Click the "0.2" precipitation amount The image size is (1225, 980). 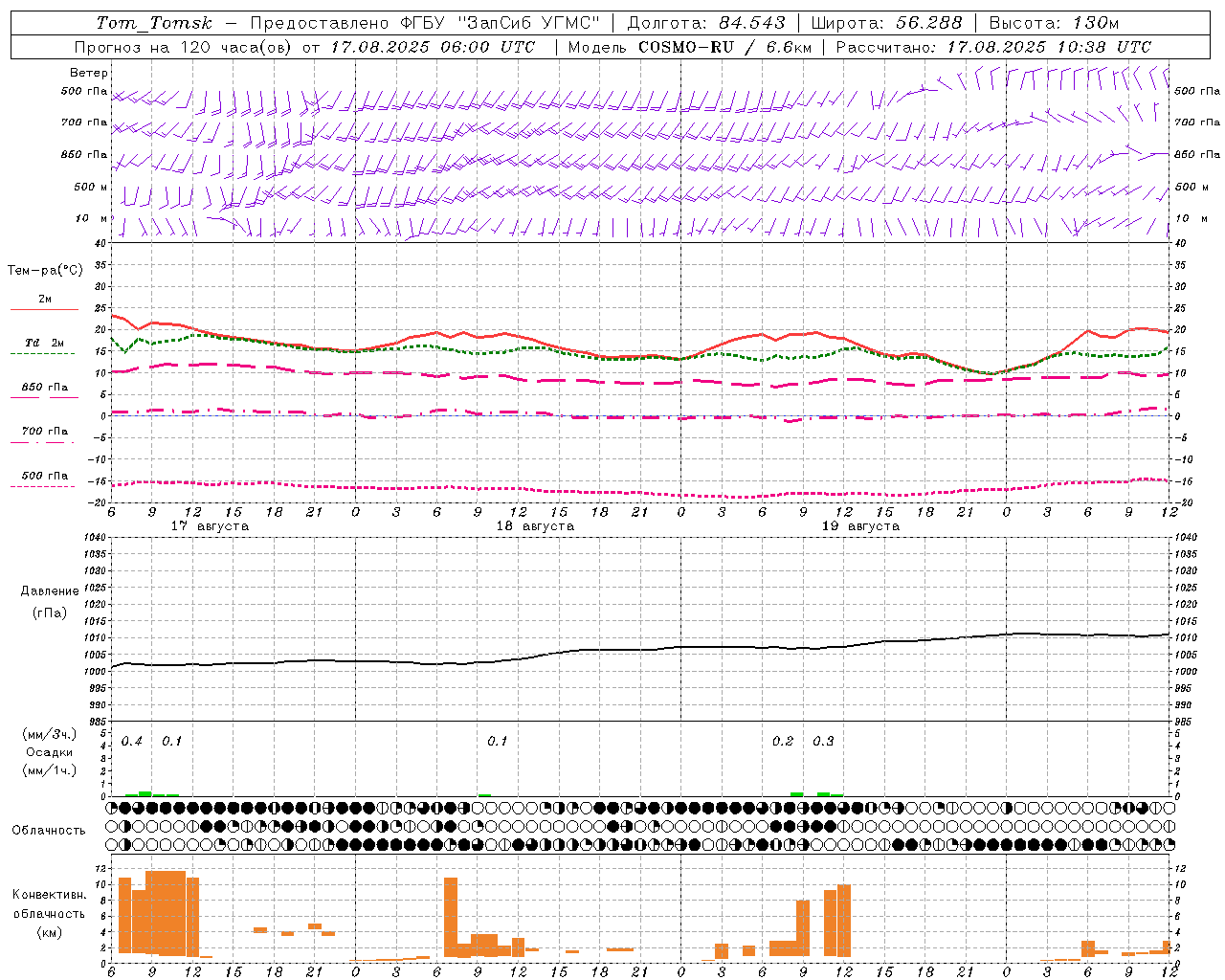(x=783, y=742)
